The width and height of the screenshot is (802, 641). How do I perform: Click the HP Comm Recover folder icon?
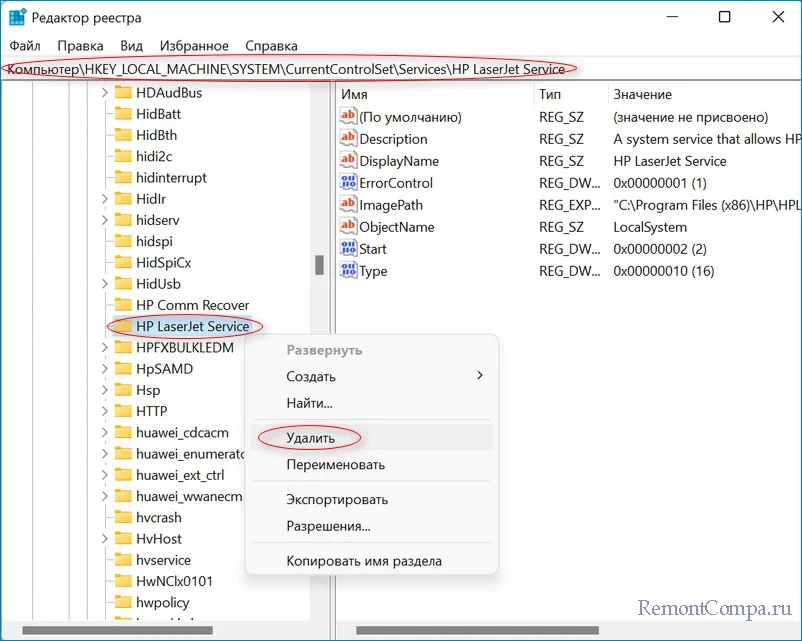point(123,305)
